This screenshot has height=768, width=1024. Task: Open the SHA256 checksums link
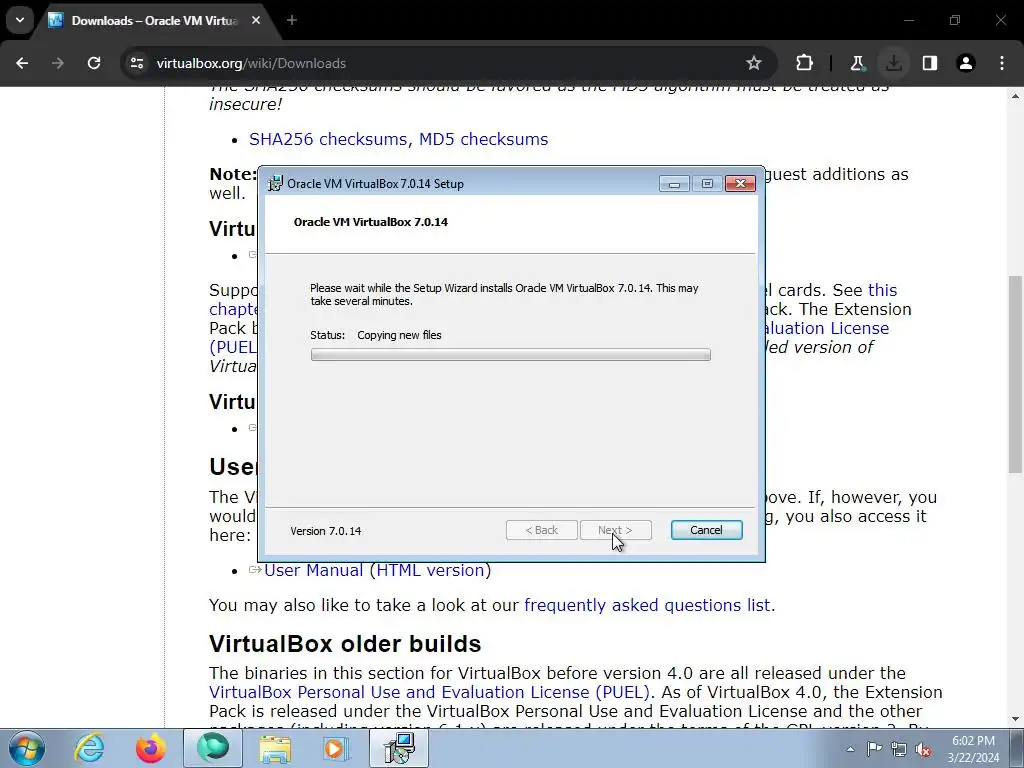pyautogui.click(x=328, y=139)
